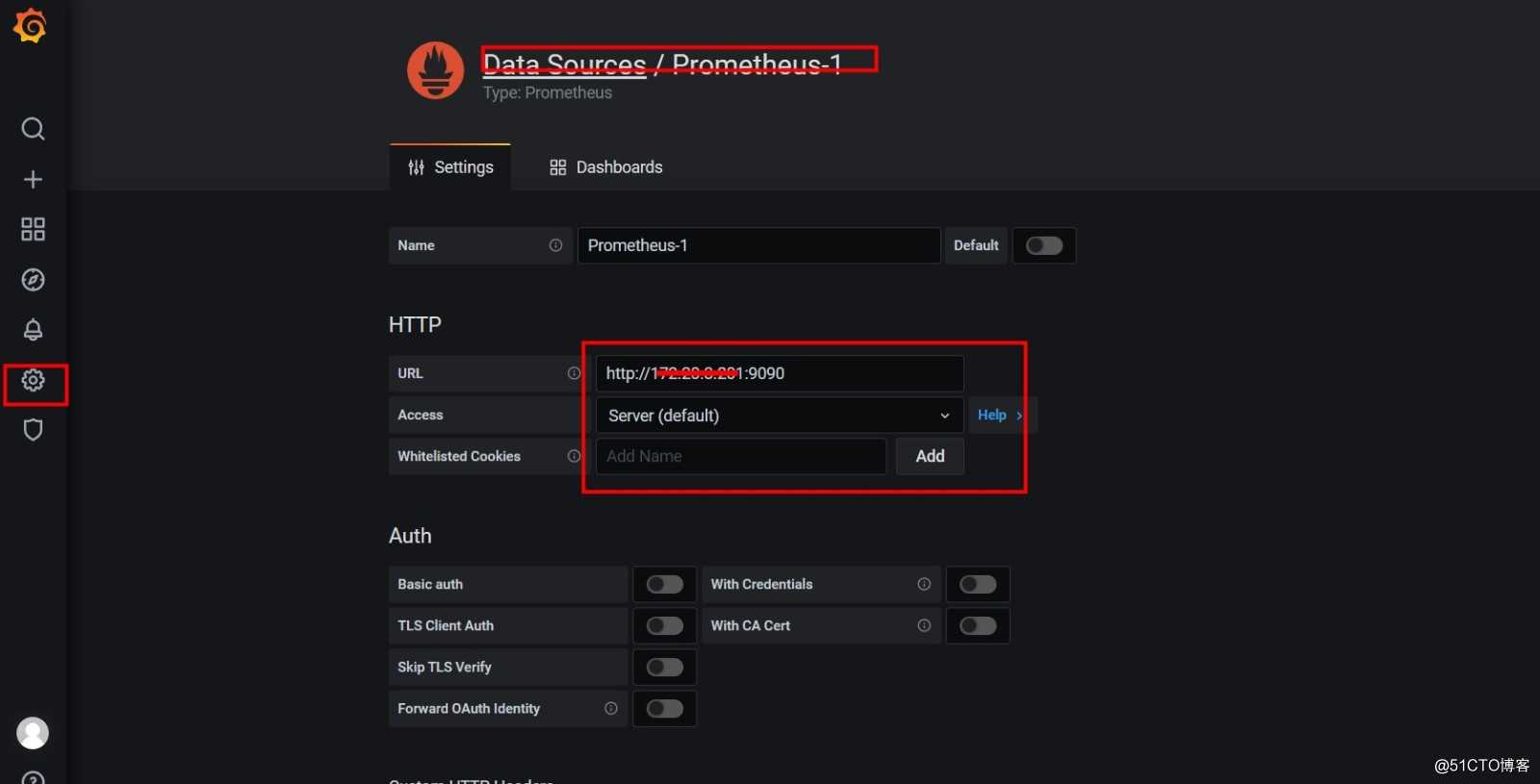Click the URL input field
Image resolution: width=1540 pixels, height=784 pixels.
click(x=780, y=373)
